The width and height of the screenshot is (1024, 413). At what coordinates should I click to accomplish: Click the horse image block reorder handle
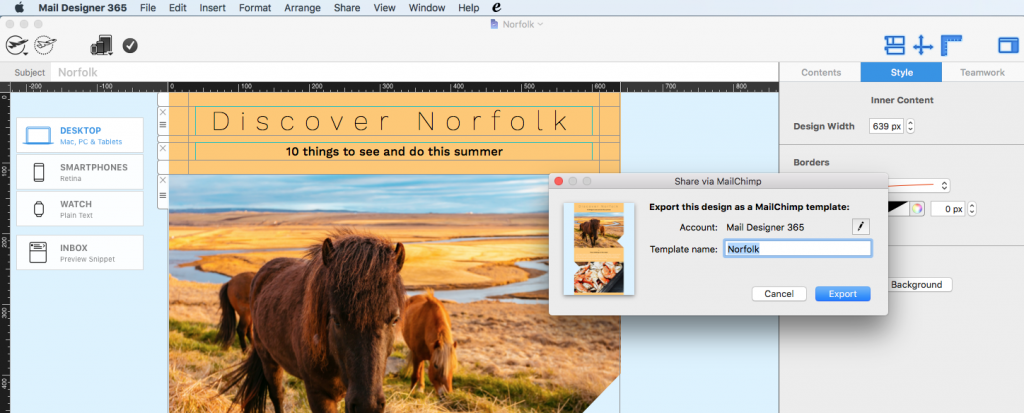point(163,194)
